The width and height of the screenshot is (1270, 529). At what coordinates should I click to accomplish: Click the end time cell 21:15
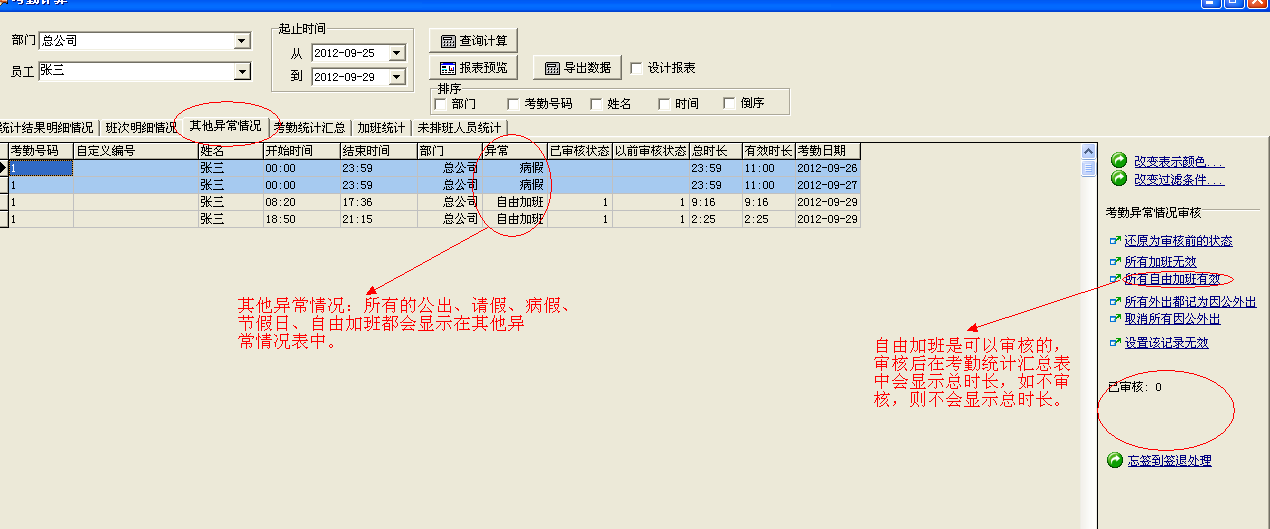coord(378,219)
